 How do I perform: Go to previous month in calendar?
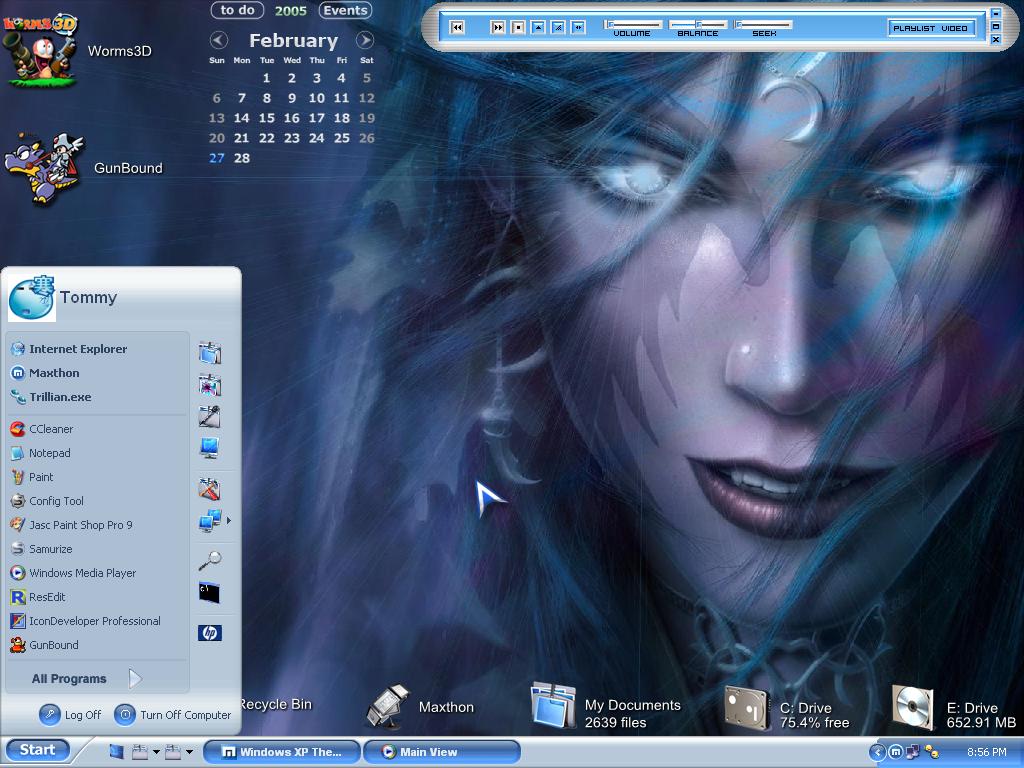pos(219,40)
